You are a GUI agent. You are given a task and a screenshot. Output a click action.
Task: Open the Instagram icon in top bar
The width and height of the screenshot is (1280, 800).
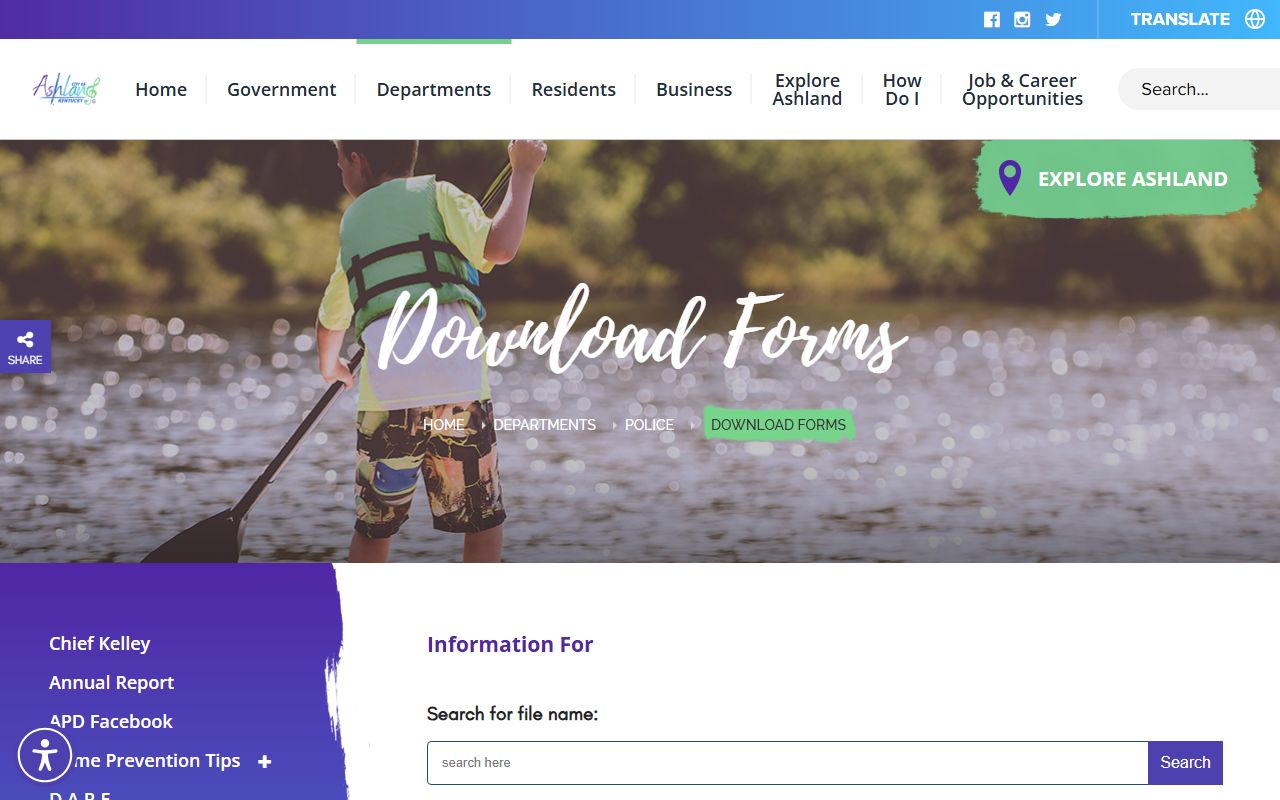point(1022,19)
